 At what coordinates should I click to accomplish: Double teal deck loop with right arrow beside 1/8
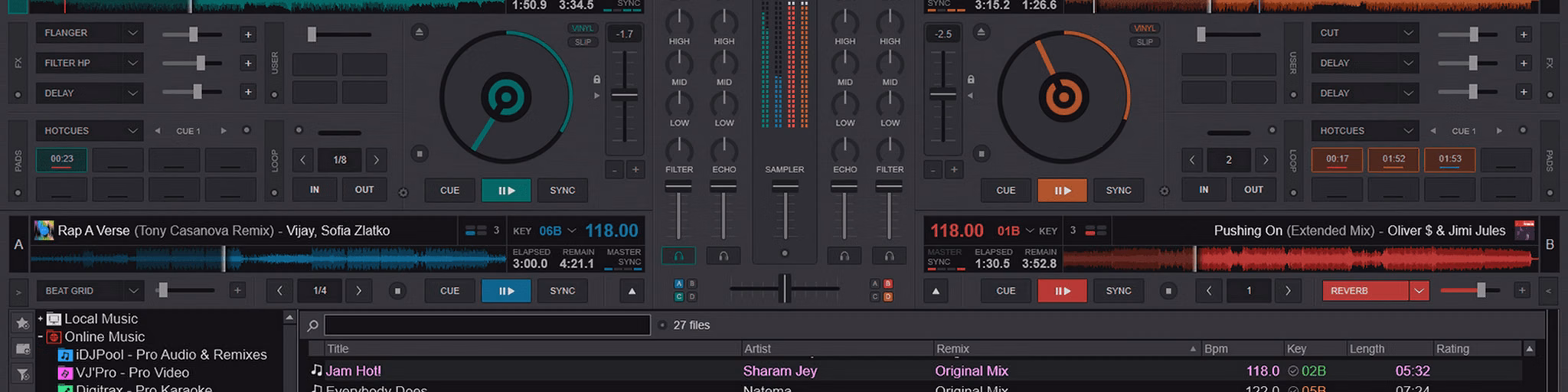tap(376, 160)
